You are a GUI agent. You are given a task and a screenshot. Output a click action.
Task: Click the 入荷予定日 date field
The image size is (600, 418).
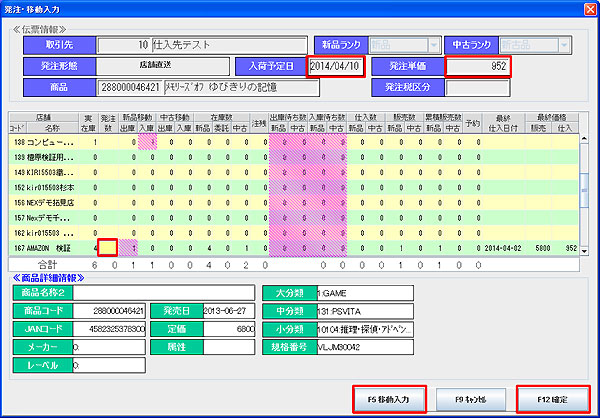335,66
